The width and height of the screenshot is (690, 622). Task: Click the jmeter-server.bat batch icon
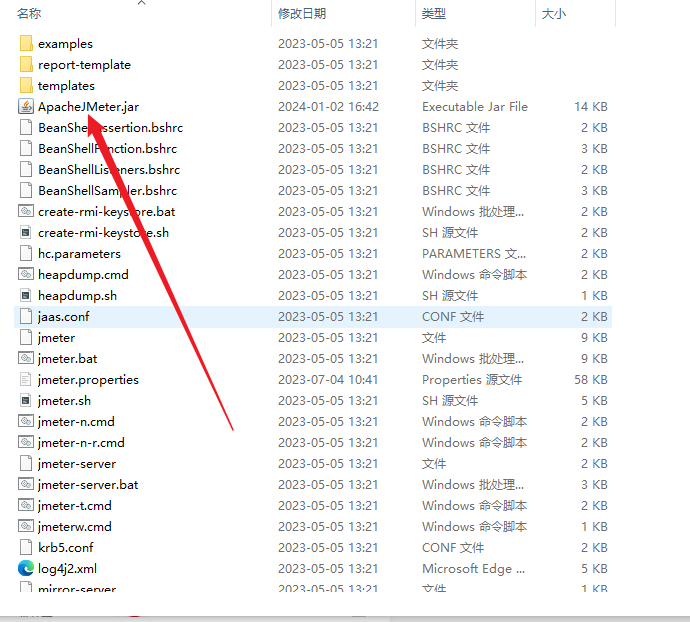(x=26, y=485)
